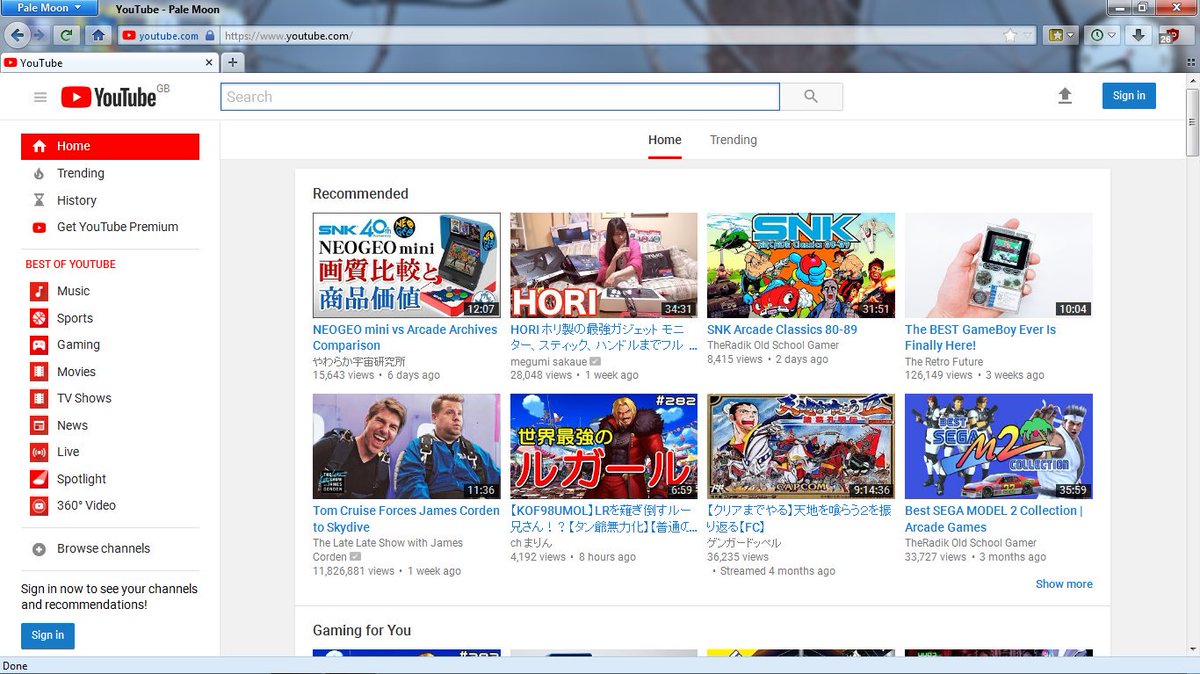Close the YouTube browser tab
The width and height of the screenshot is (1200, 674).
point(209,62)
